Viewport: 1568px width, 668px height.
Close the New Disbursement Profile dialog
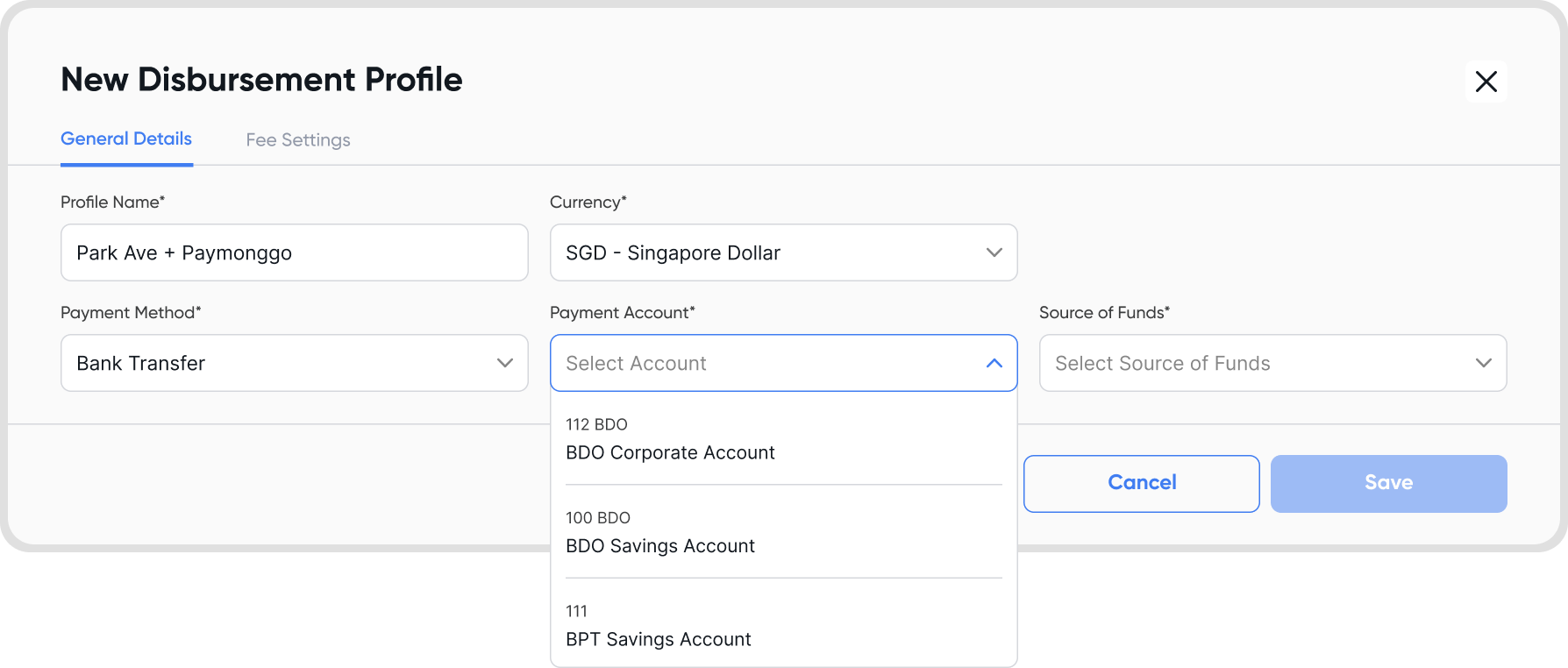[1486, 82]
